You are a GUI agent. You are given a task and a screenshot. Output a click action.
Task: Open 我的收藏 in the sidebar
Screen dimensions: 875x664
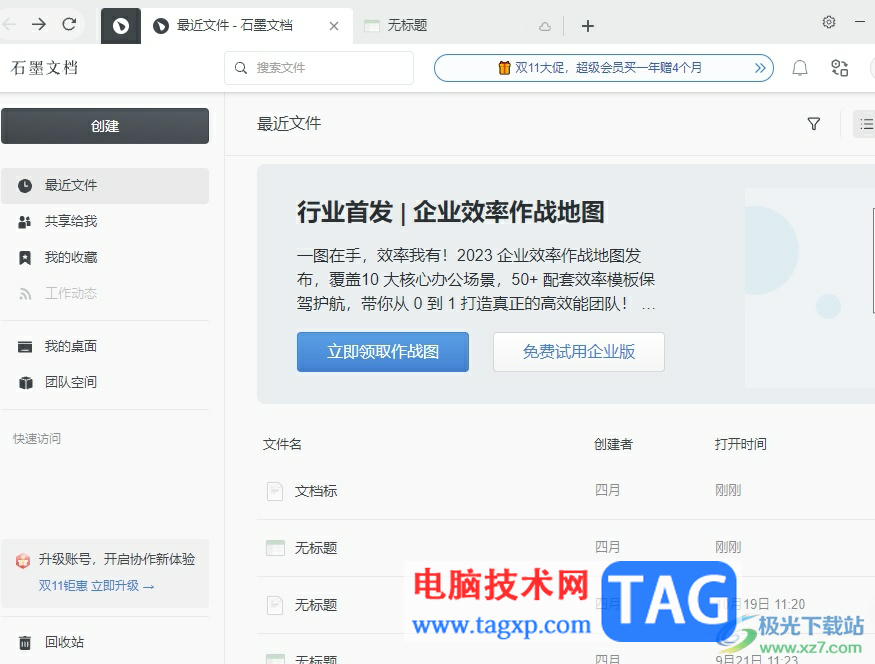pos(105,257)
